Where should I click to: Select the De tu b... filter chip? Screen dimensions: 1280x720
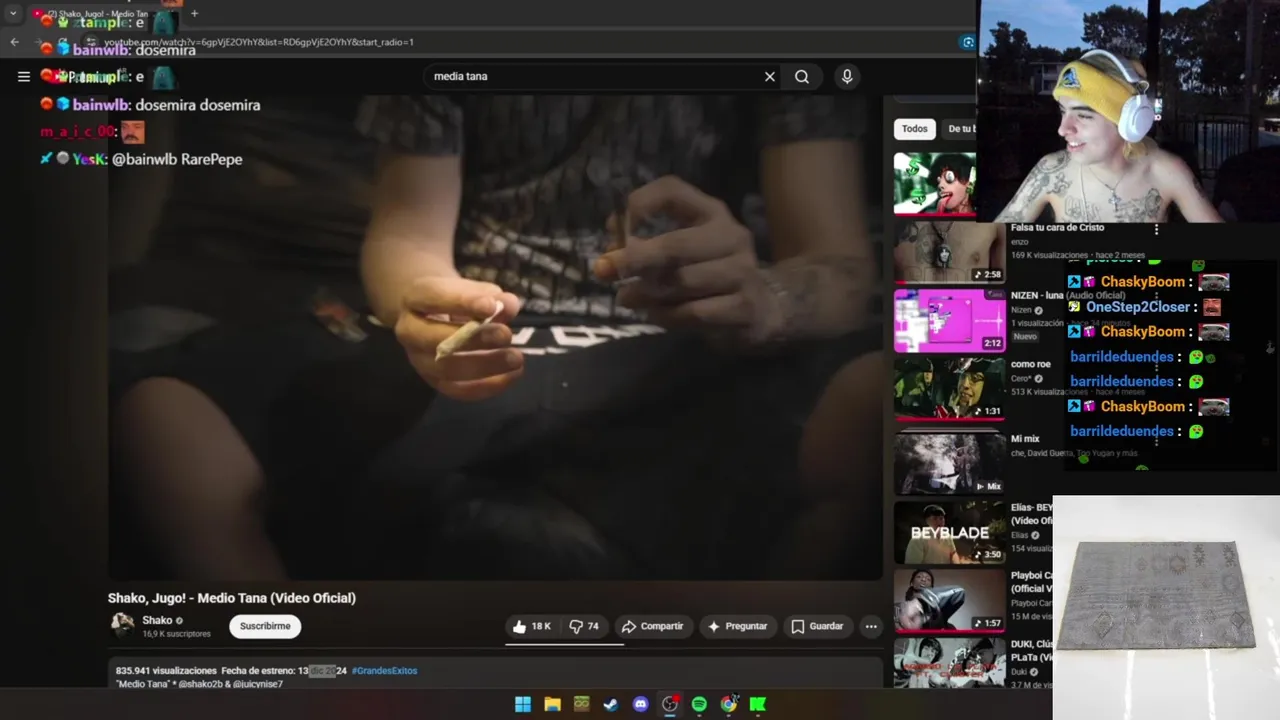pyautogui.click(x=960, y=128)
